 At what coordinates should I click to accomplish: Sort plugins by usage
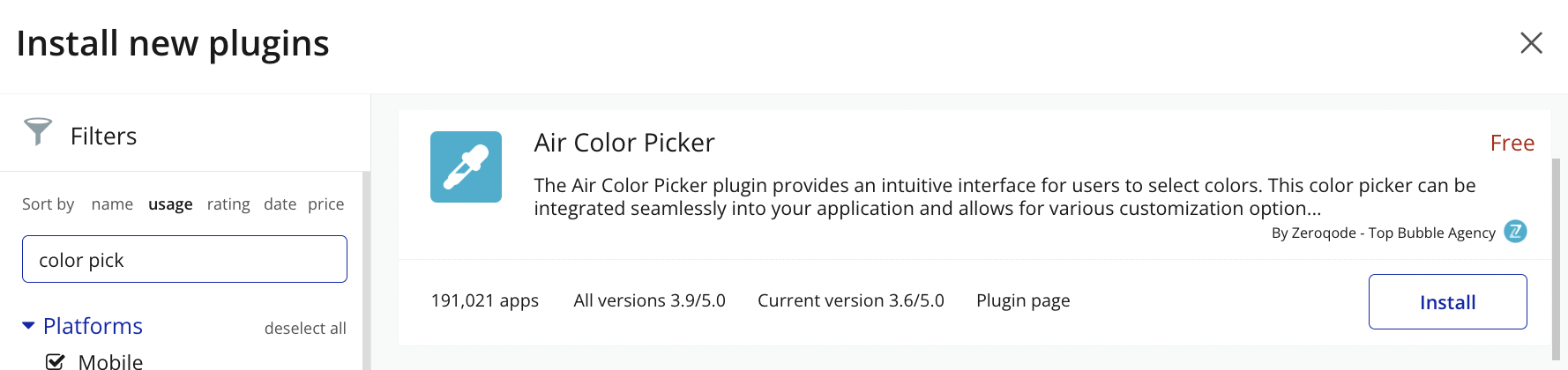(170, 204)
